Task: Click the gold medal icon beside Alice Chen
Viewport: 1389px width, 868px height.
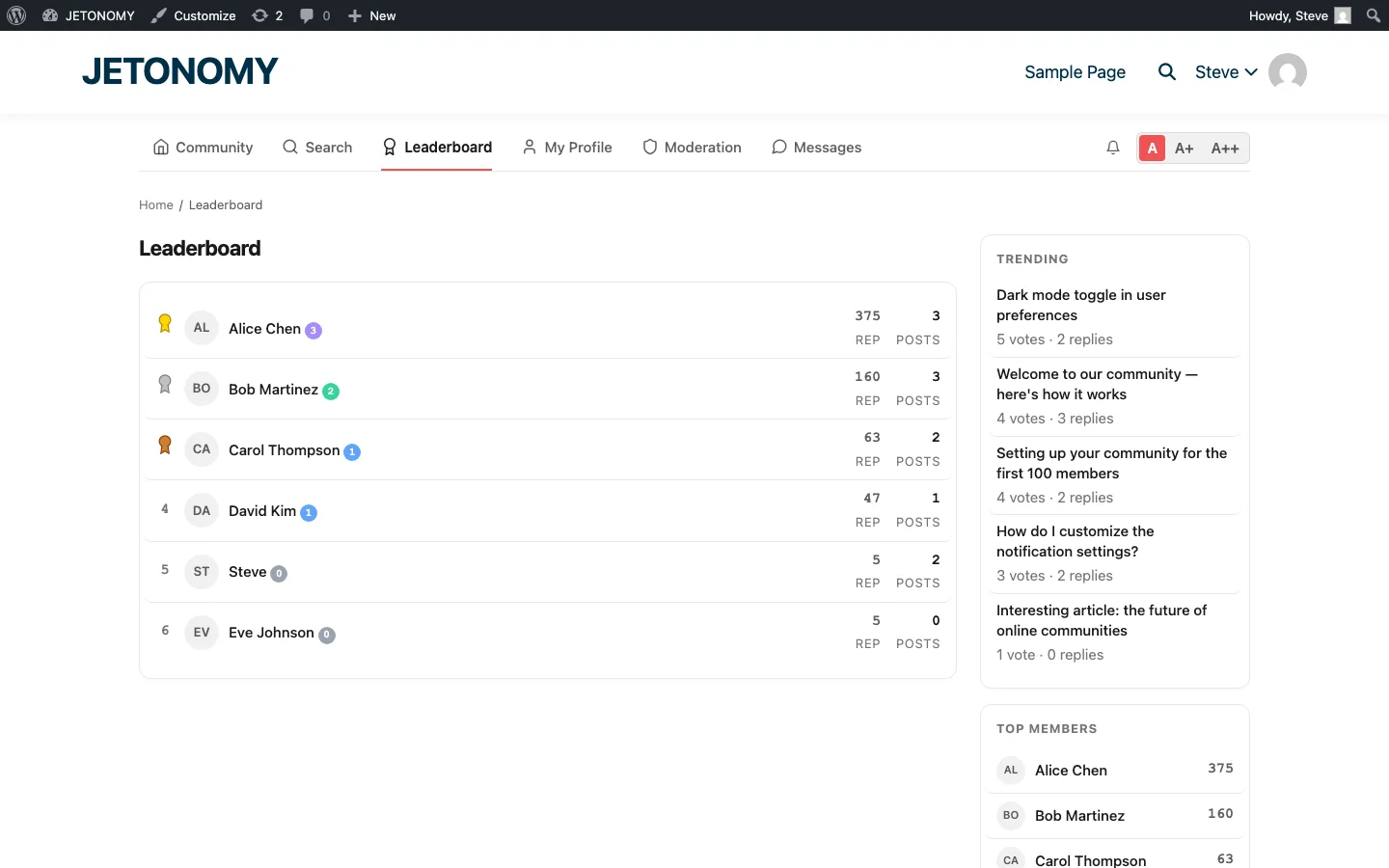Action: [x=164, y=323]
